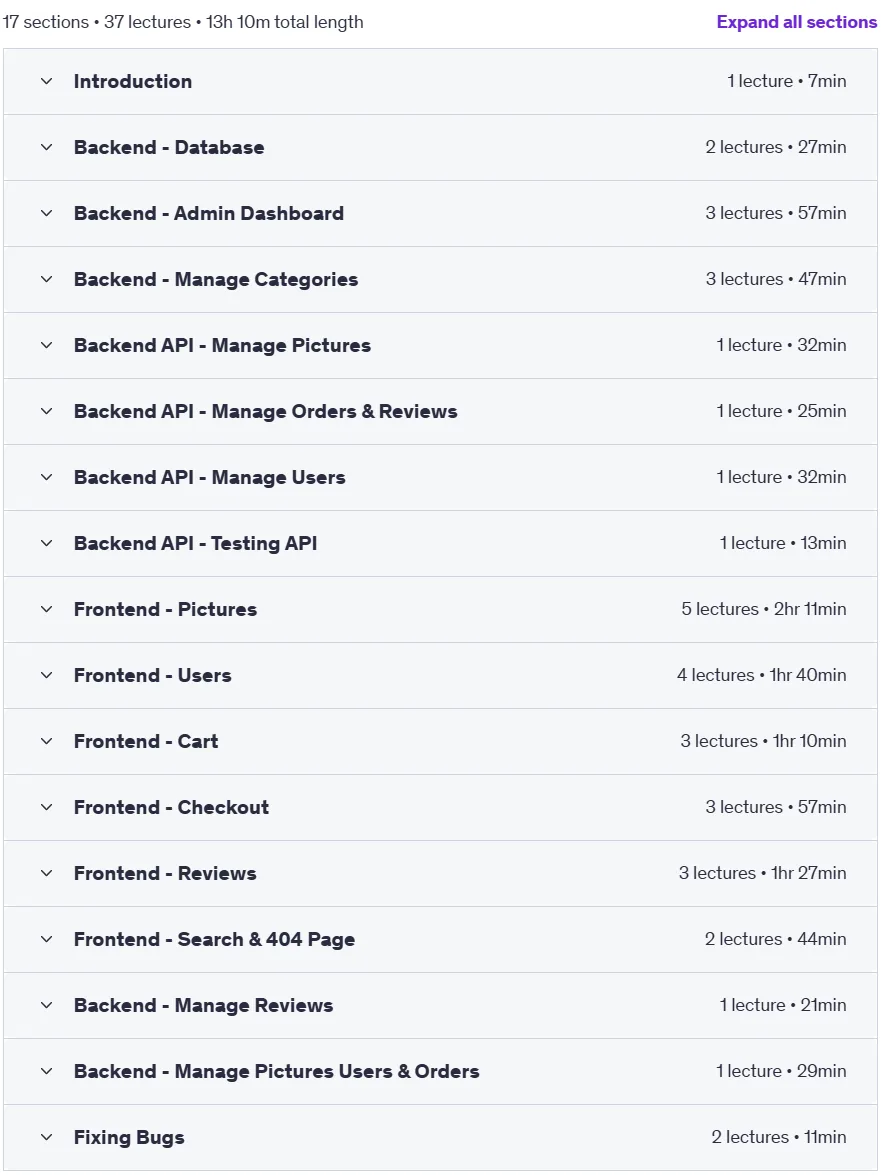
Task: Click the 4 lectures 1hr 40min label
Action: pos(761,674)
